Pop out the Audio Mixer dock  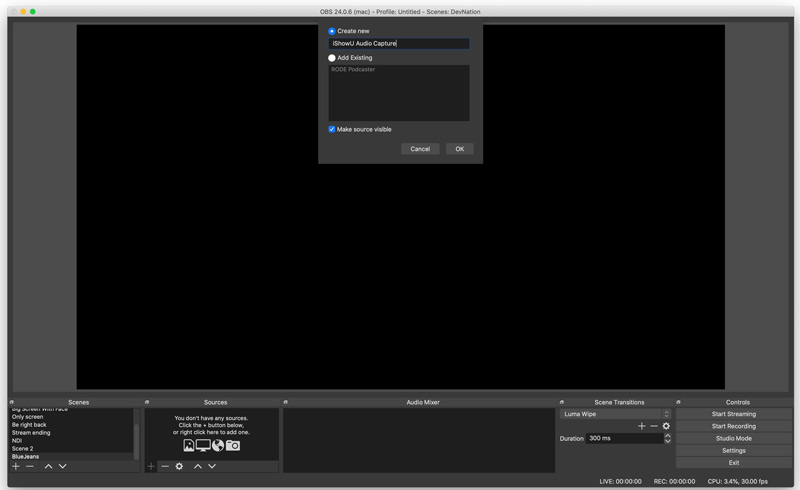pos(285,402)
